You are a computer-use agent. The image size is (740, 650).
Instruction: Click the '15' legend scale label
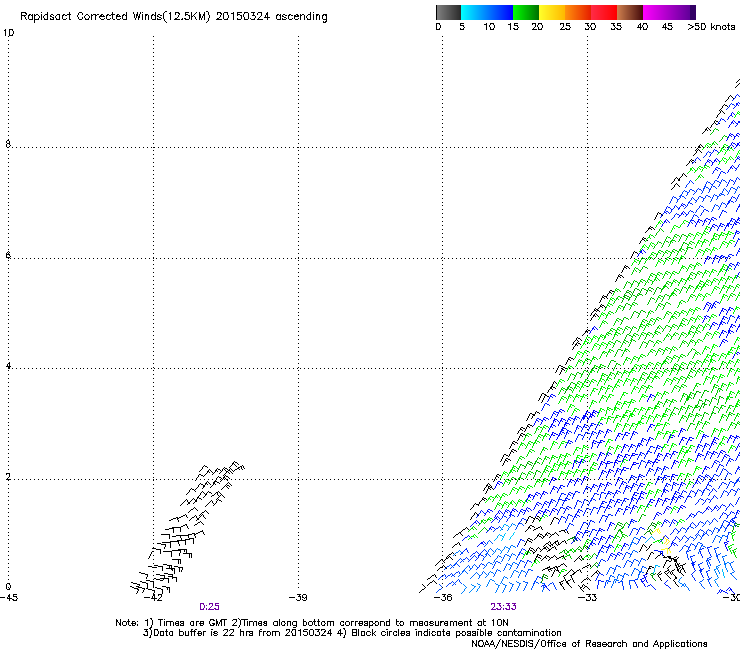coord(513,27)
